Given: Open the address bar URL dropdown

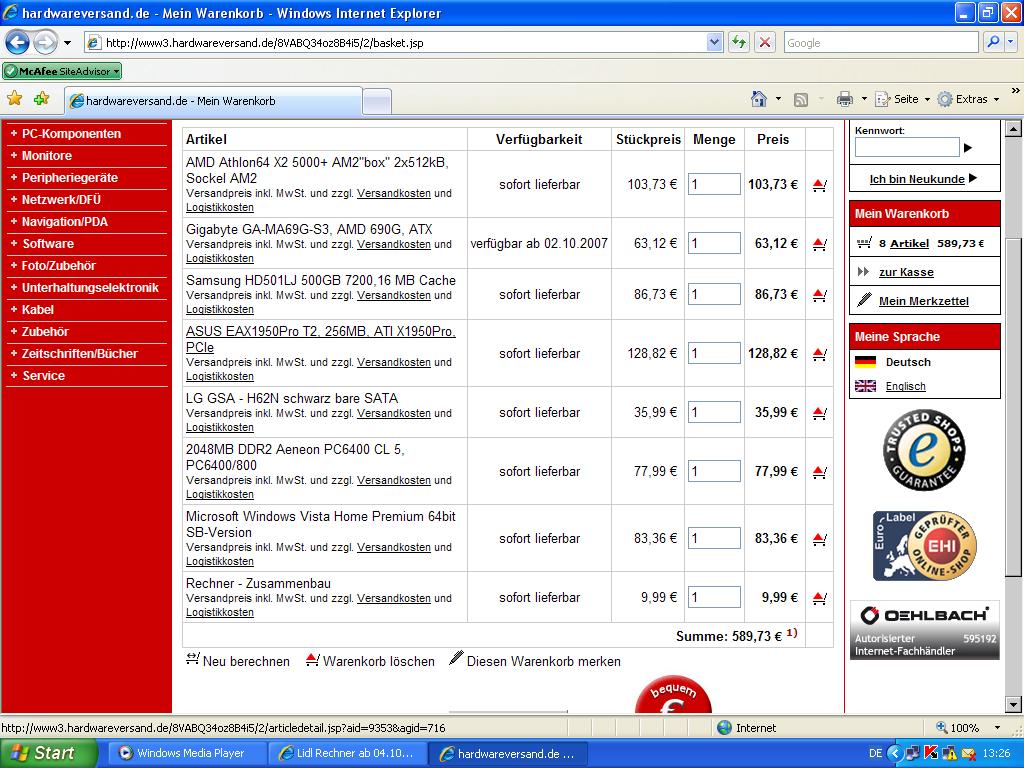Looking at the screenshot, I should [x=714, y=42].
